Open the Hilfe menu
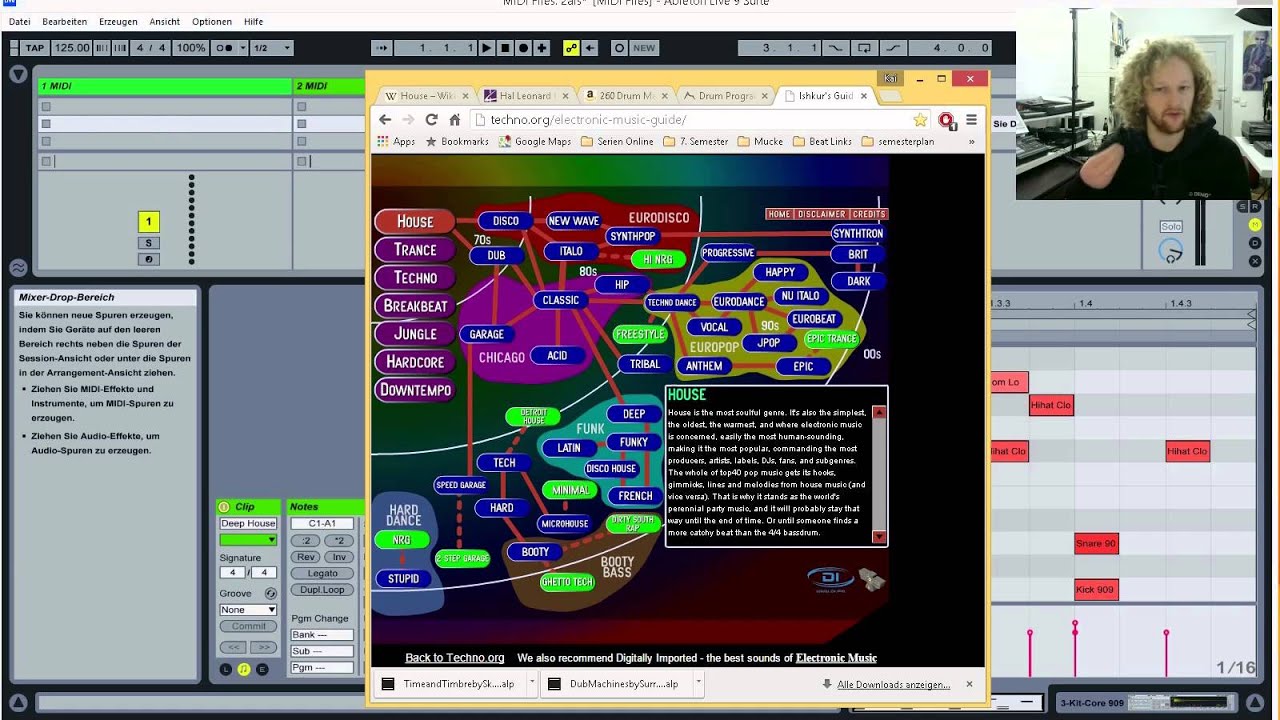This screenshot has width=1280, height=720. pyautogui.click(x=254, y=21)
